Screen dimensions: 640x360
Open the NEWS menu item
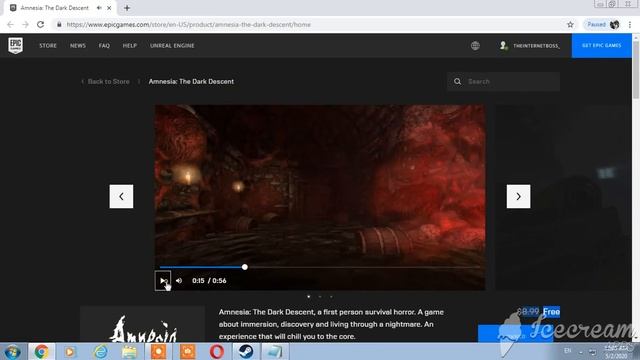click(78, 46)
